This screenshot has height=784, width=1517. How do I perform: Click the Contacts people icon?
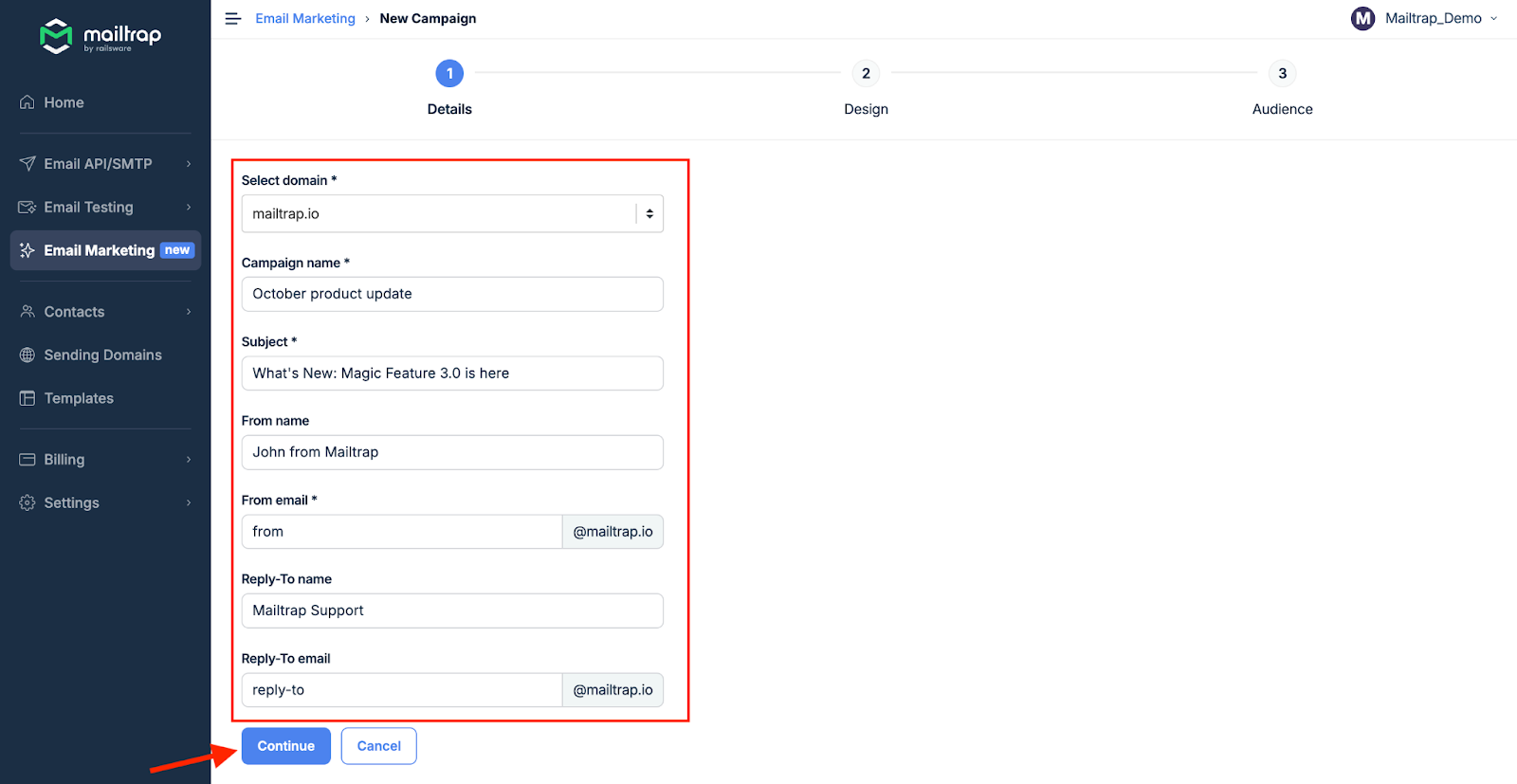[x=27, y=312]
